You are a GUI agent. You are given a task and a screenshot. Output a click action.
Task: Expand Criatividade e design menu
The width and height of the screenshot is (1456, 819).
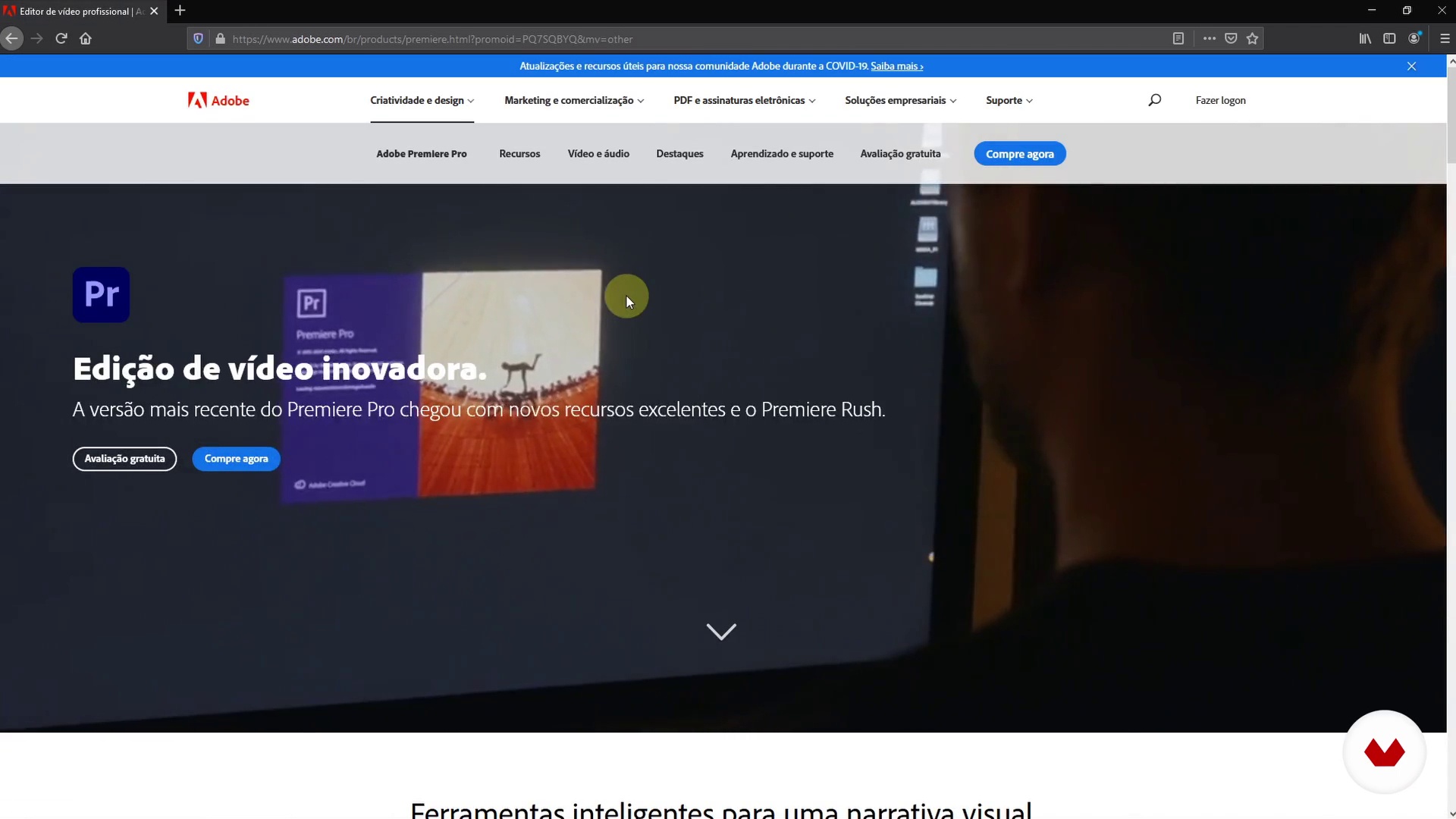click(422, 100)
